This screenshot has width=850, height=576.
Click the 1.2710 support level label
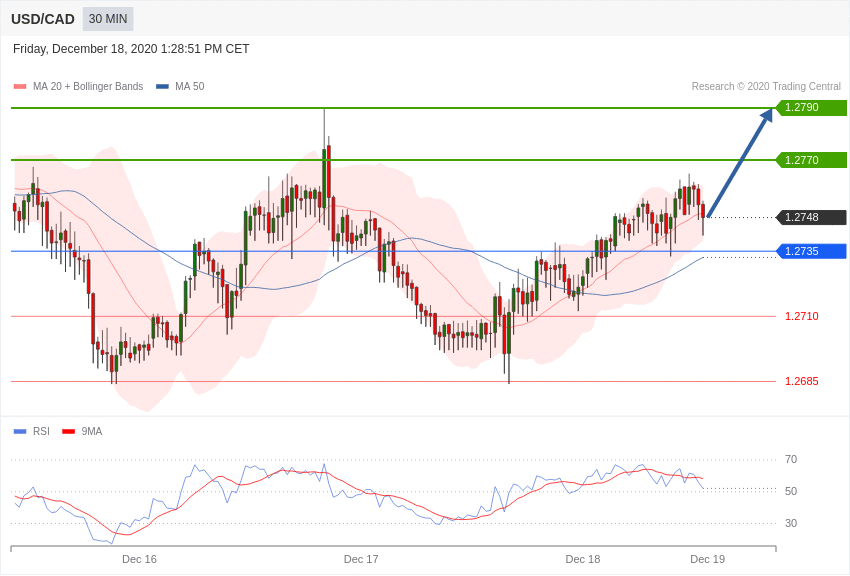[802, 316]
